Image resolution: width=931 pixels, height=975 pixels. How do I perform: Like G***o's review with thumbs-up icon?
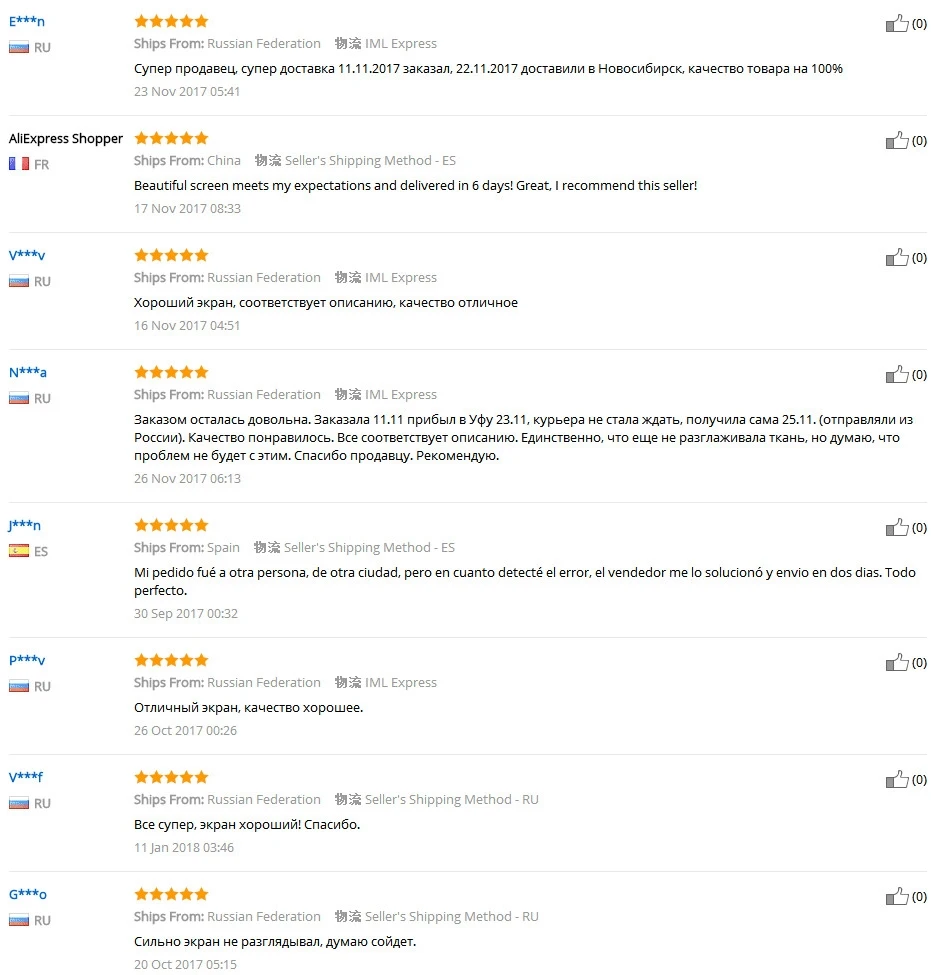point(897,895)
